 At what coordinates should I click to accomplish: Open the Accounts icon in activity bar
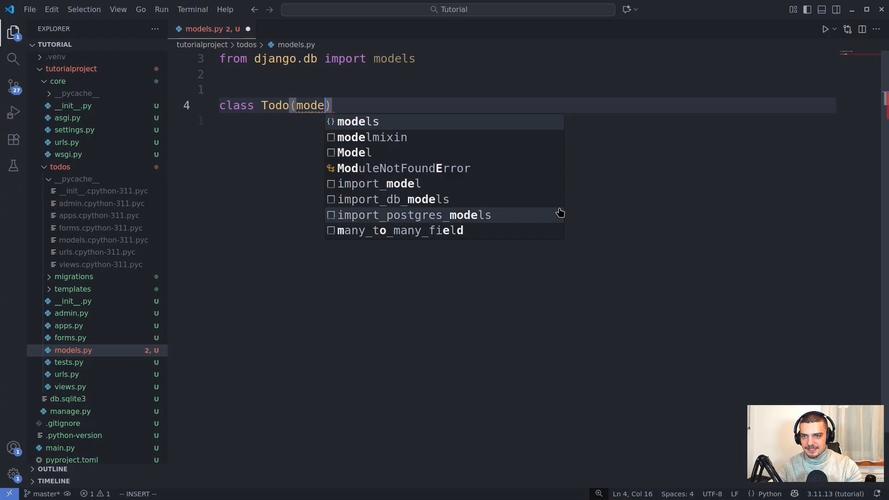point(13,449)
